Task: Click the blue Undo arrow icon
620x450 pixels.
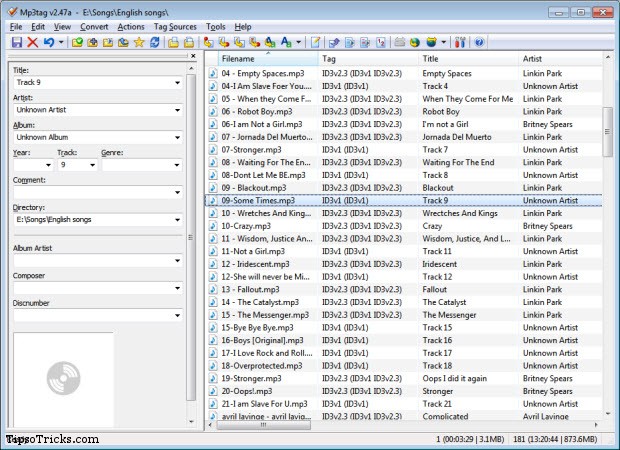Action: tap(49, 42)
